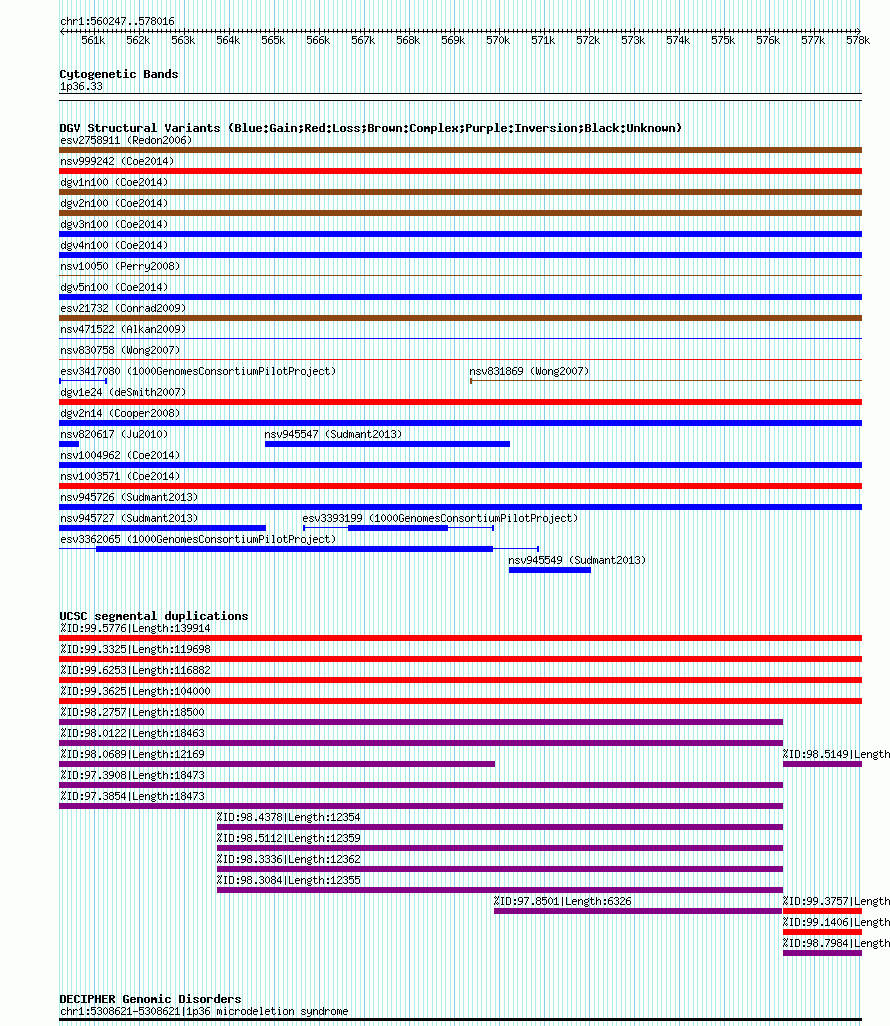890x1026 pixels.
Task: Click the 578k ruler tick label
Action: tap(858, 41)
